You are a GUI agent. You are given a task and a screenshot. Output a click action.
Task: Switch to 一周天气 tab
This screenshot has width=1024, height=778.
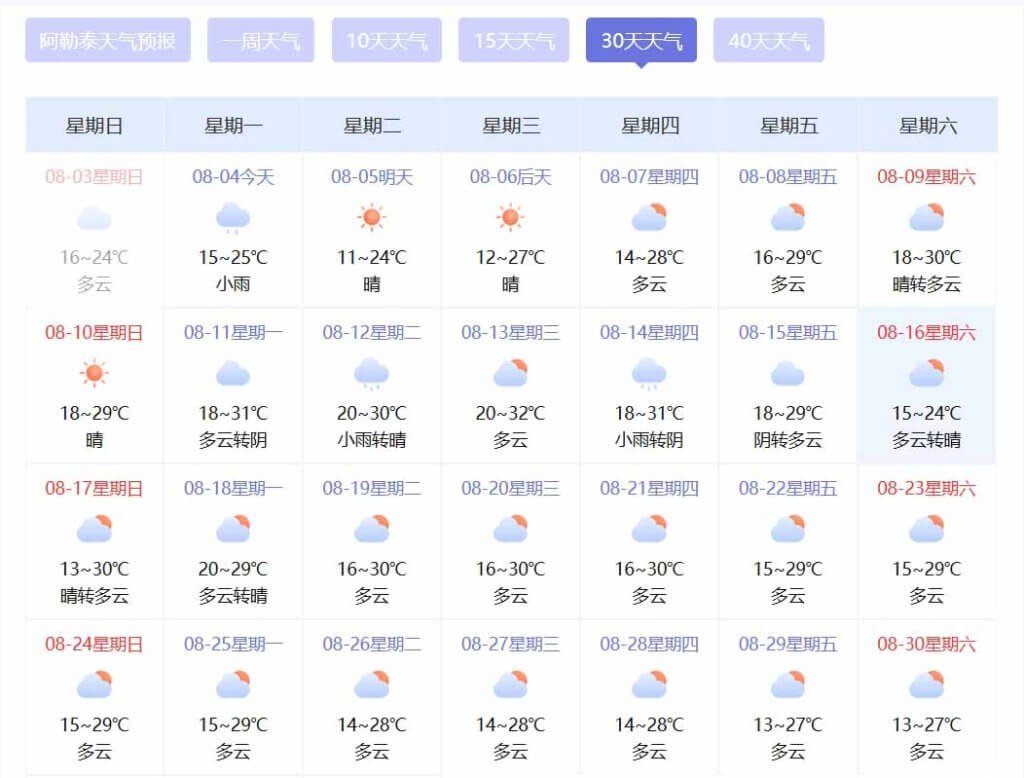click(x=261, y=41)
